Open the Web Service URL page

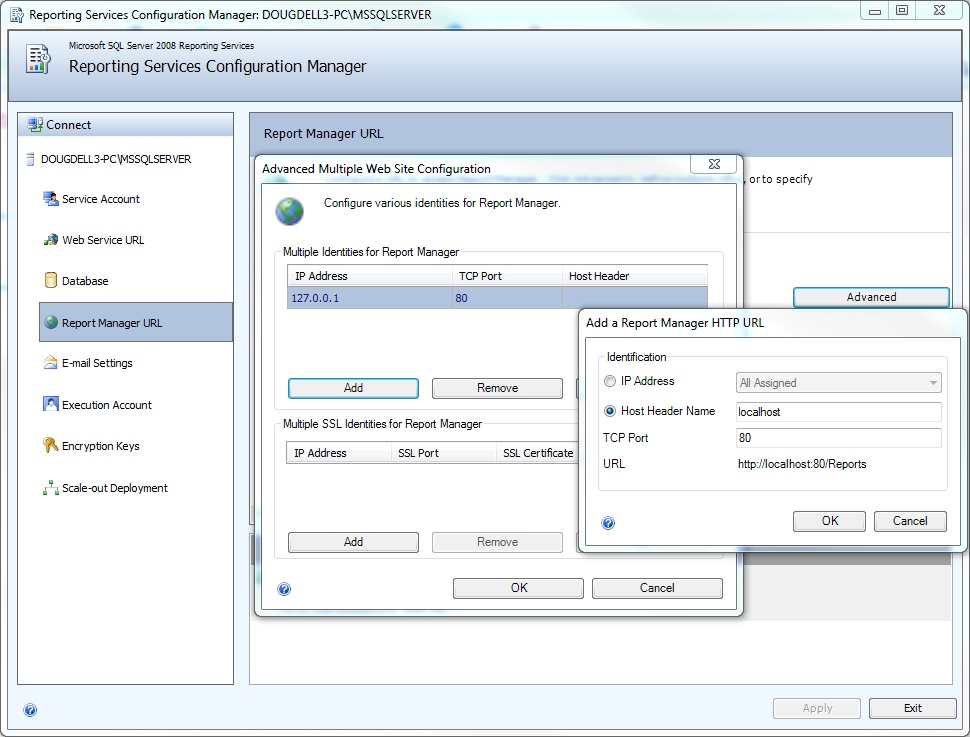[x=103, y=240]
